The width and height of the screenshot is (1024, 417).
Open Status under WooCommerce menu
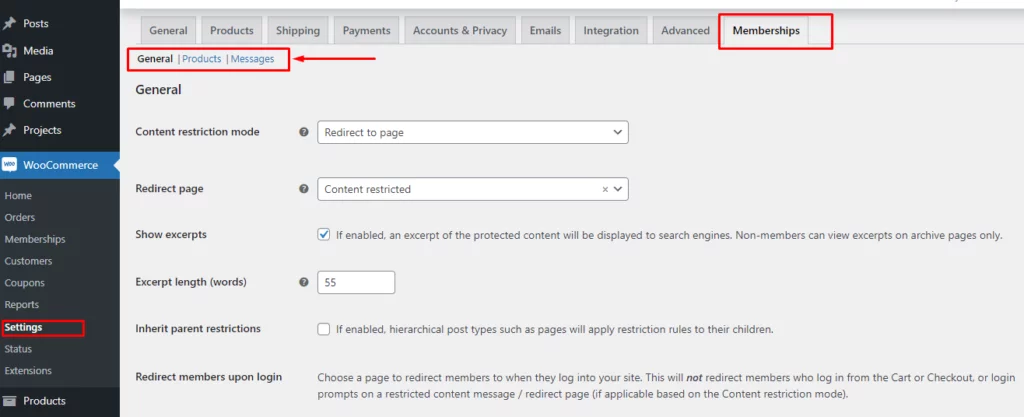(18, 349)
